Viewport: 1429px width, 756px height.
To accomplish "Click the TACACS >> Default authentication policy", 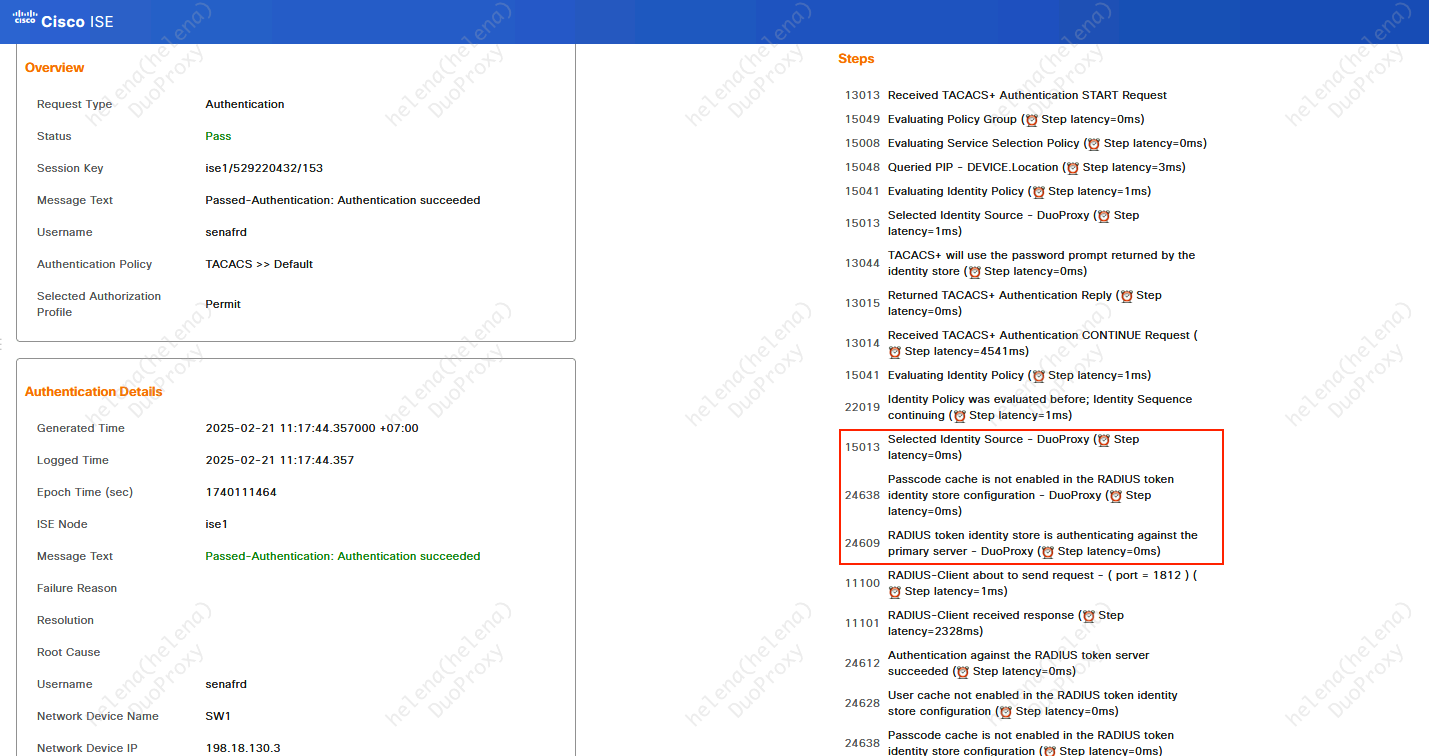I will coord(259,264).
